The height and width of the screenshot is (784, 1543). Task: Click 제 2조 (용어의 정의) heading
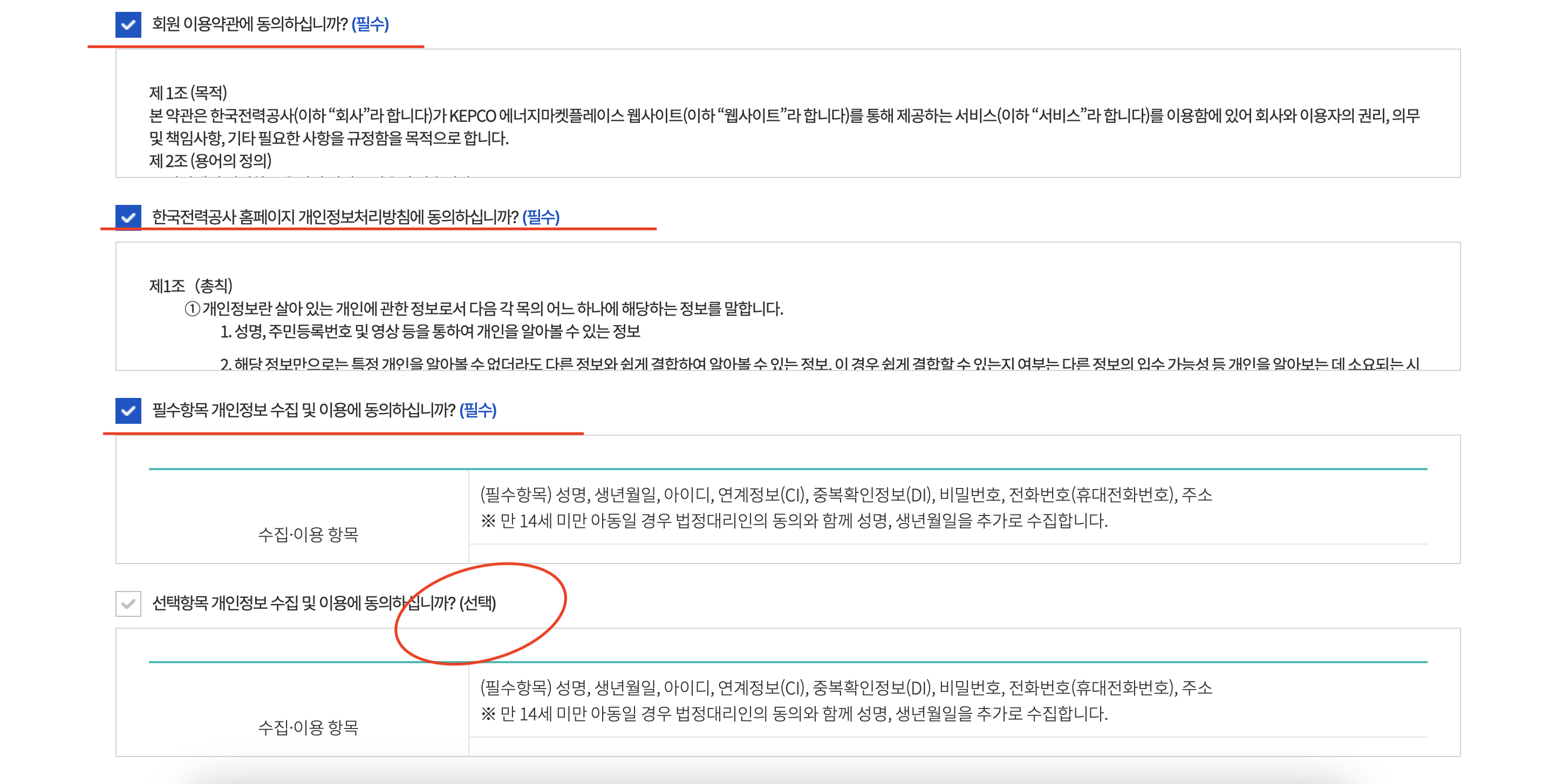[x=210, y=160]
